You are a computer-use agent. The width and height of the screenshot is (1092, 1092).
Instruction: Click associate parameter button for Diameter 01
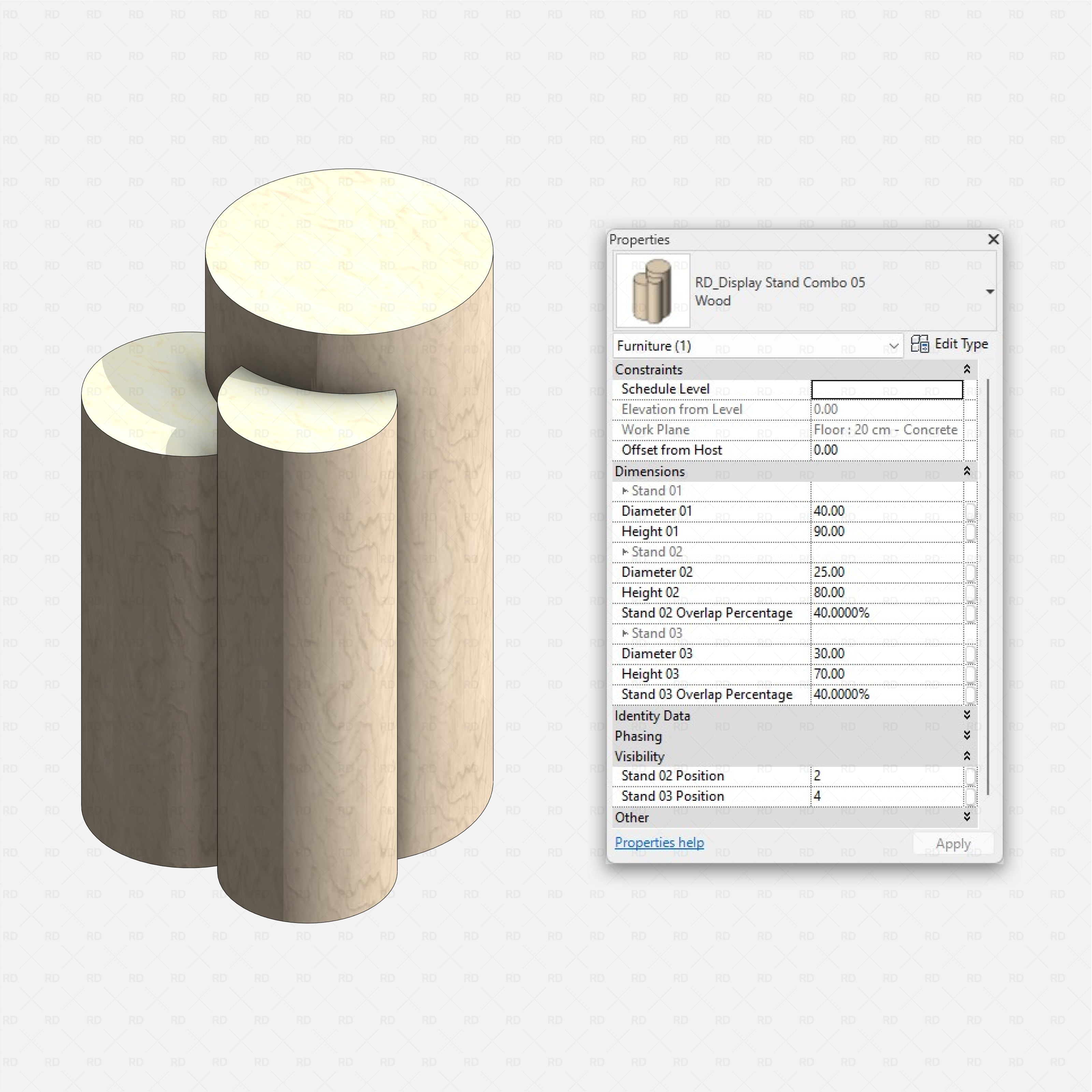(x=970, y=512)
